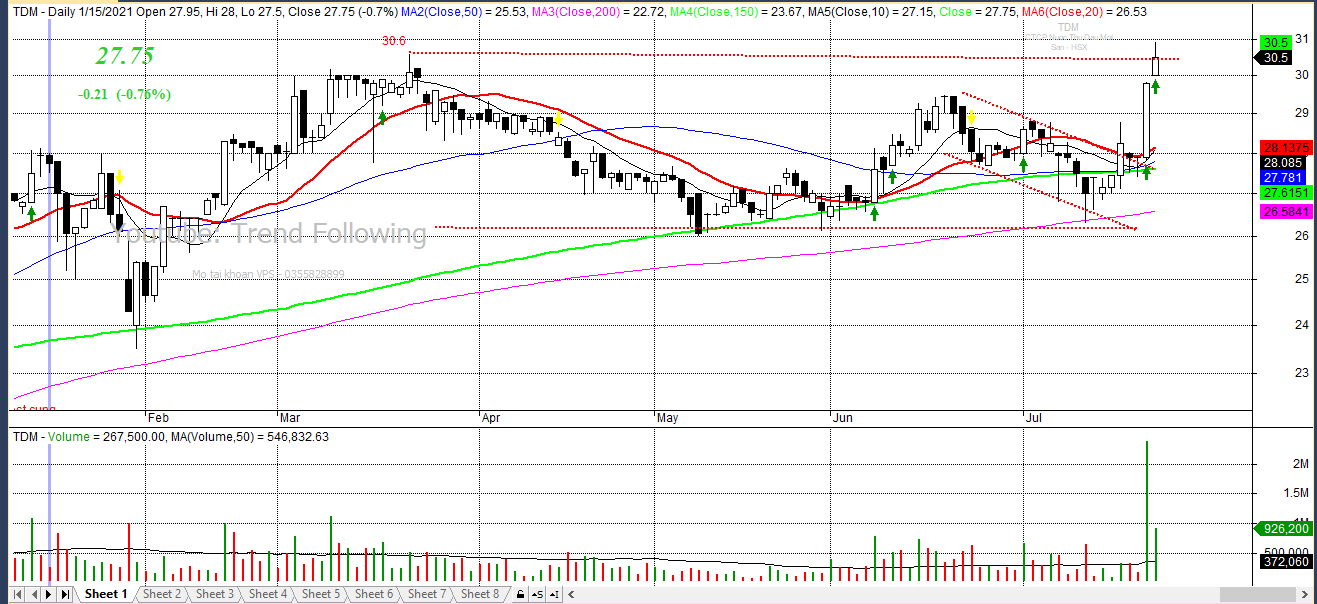Viewport: 1317px width, 604px height.
Task: Go to the Sheet 3 tab
Action: tap(215, 594)
